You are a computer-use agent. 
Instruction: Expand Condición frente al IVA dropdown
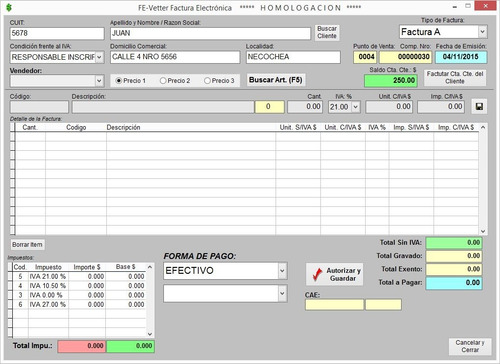click(99, 57)
